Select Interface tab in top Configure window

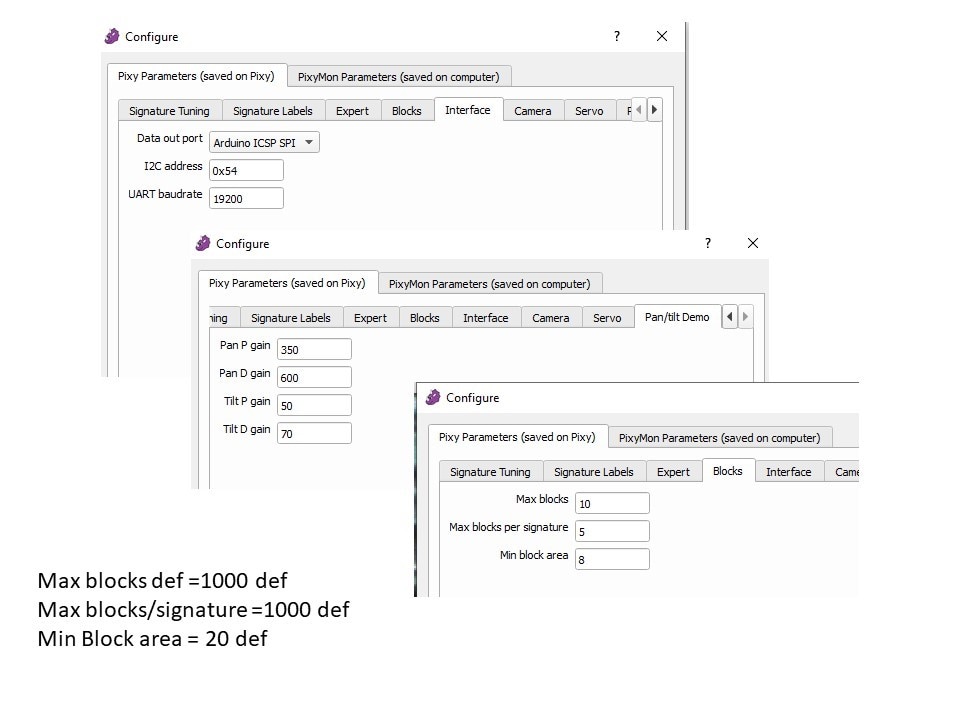468,110
